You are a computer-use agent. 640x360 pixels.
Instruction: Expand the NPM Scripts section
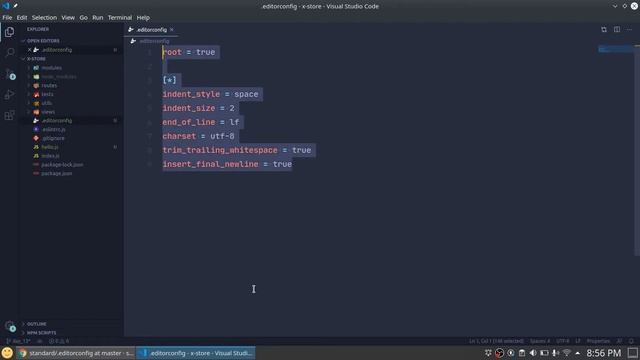tap(41, 333)
